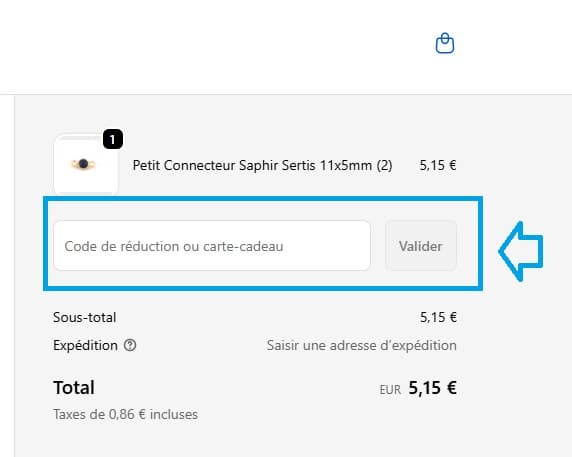Click the Sous-total amount 5,15 €
The width and height of the screenshot is (572, 457).
438,317
